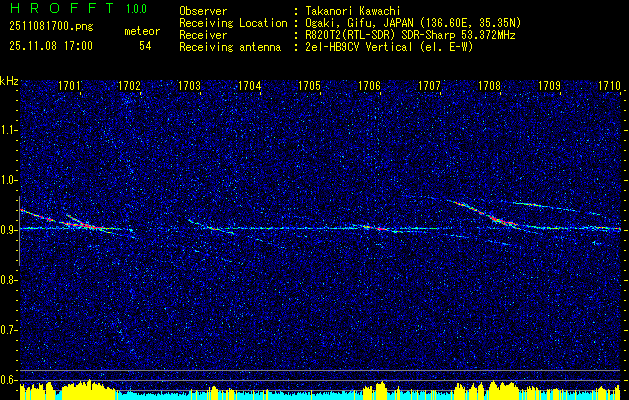
Task: Click the 1709 time marker
Action: click(549, 86)
